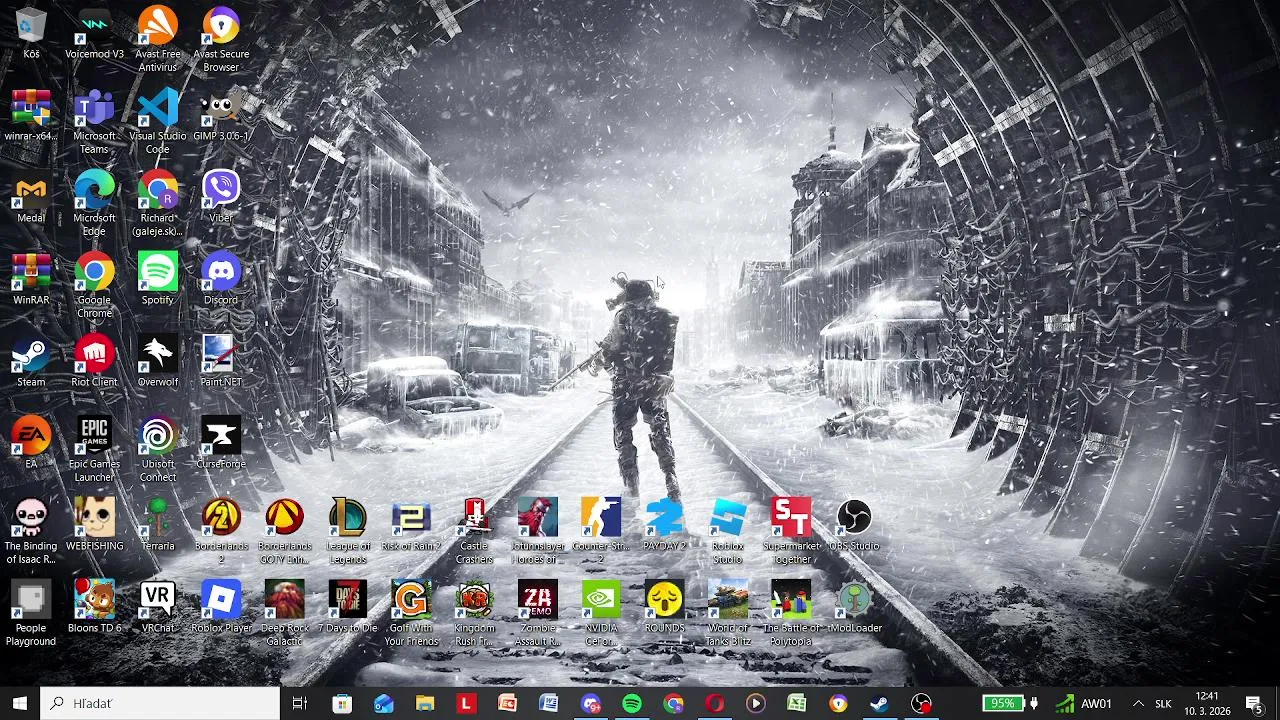Open Epic Games Launcher shortcut
This screenshot has width=1280, height=720.
point(94,449)
